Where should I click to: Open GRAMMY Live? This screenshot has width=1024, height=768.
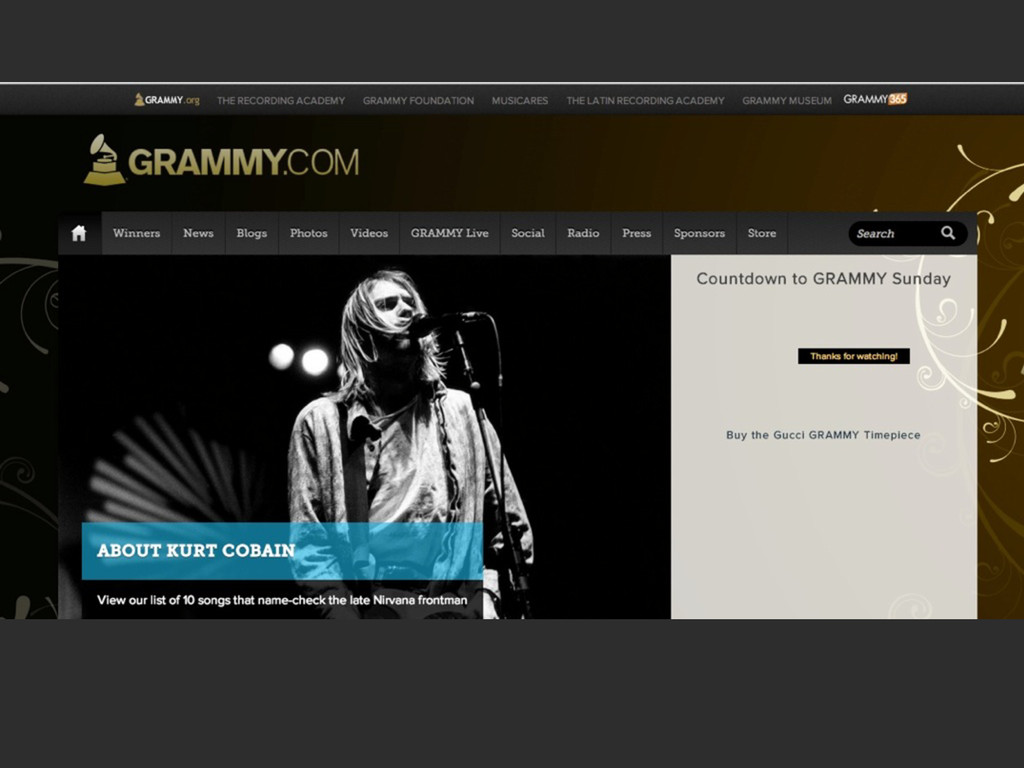pyautogui.click(x=450, y=233)
